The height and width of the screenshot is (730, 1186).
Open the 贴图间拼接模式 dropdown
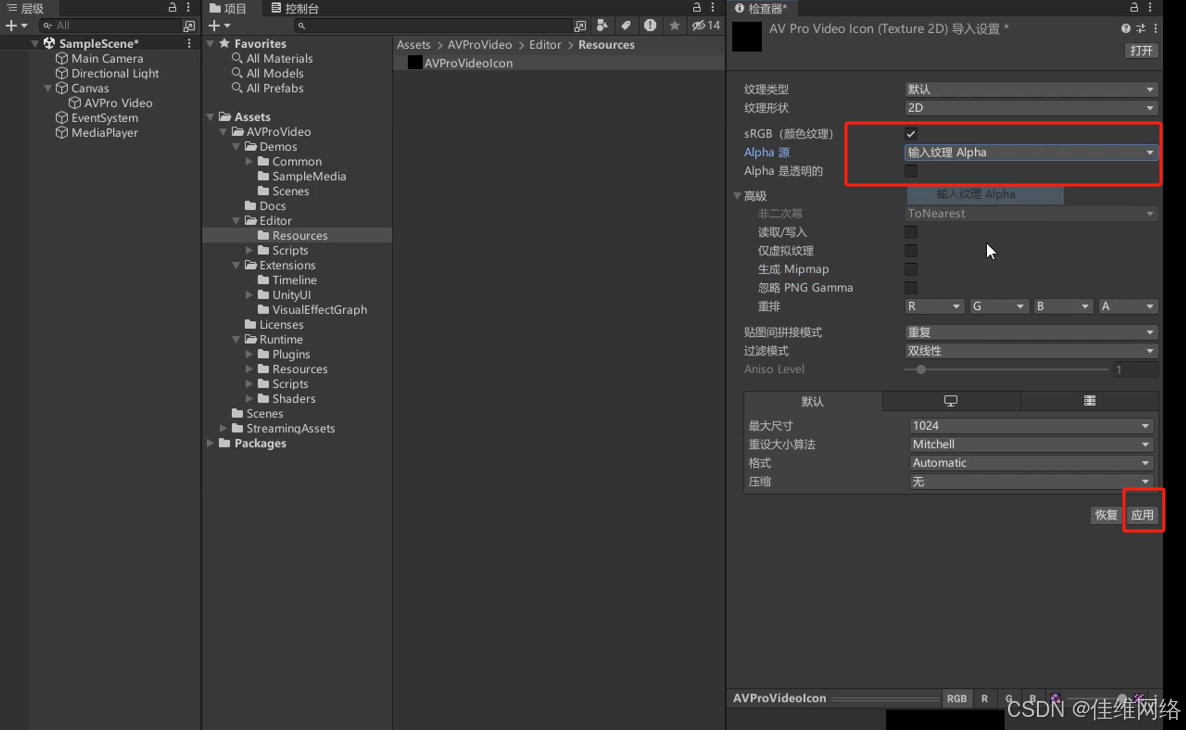coord(1031,332)
